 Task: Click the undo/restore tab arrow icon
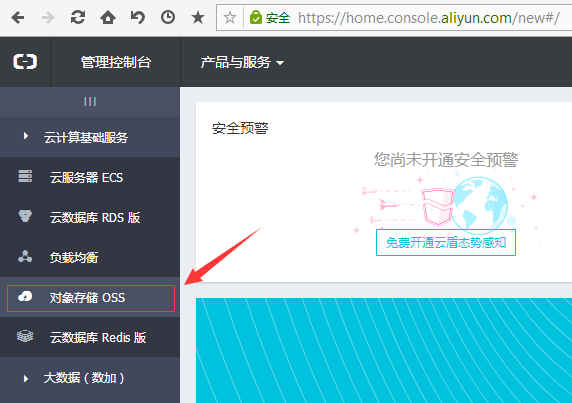(138, 17)
